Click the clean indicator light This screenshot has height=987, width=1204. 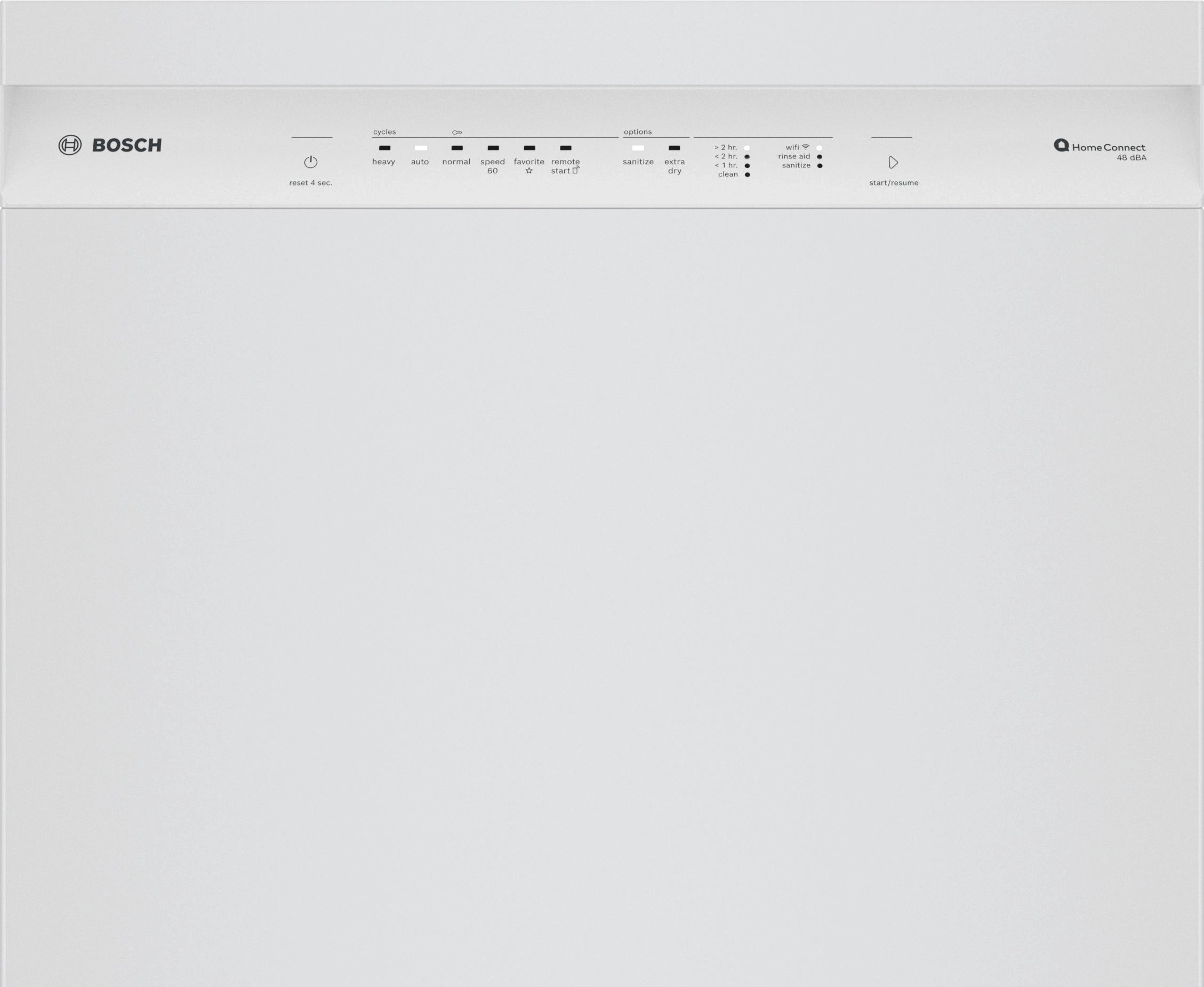point(747,174)
